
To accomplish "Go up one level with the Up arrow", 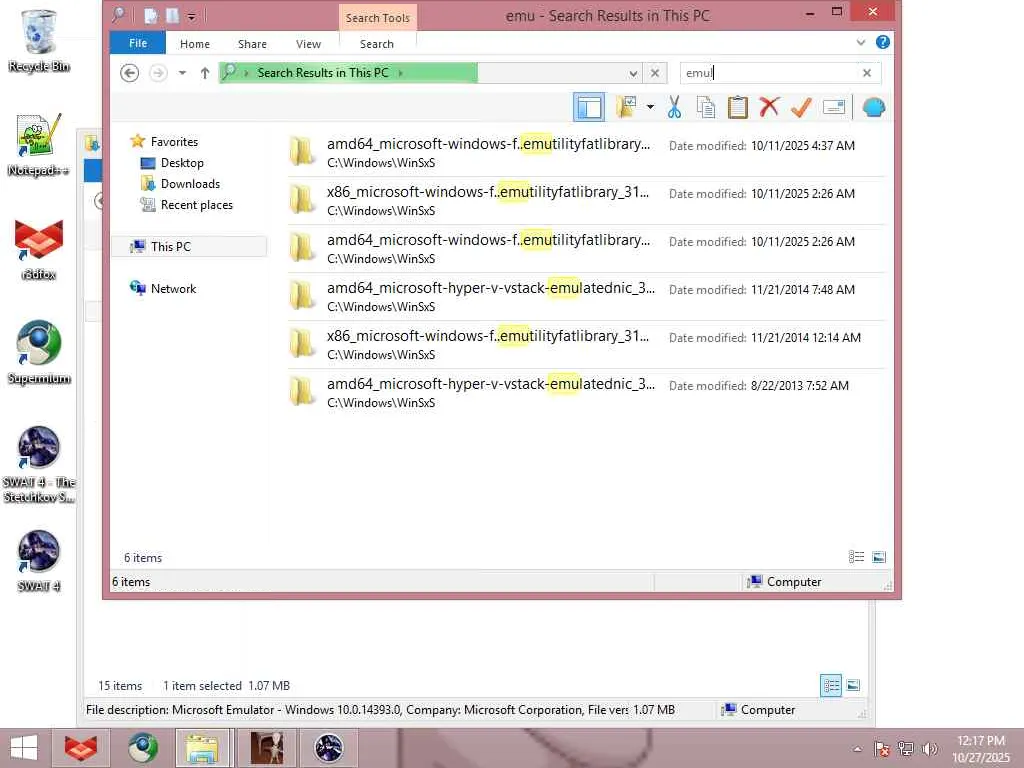I will point(205,72).
